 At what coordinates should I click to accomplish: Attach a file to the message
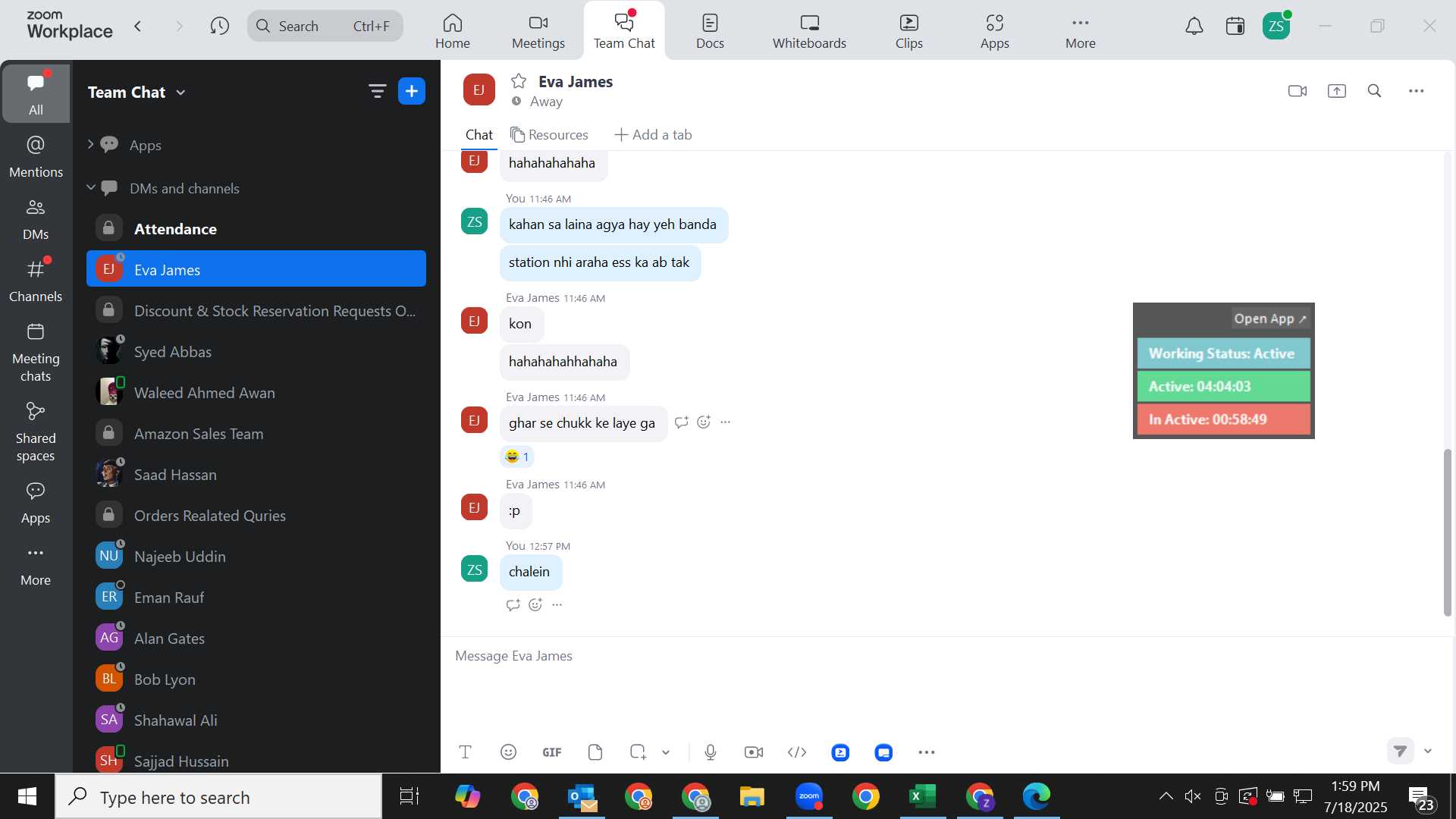coord(595,752)
